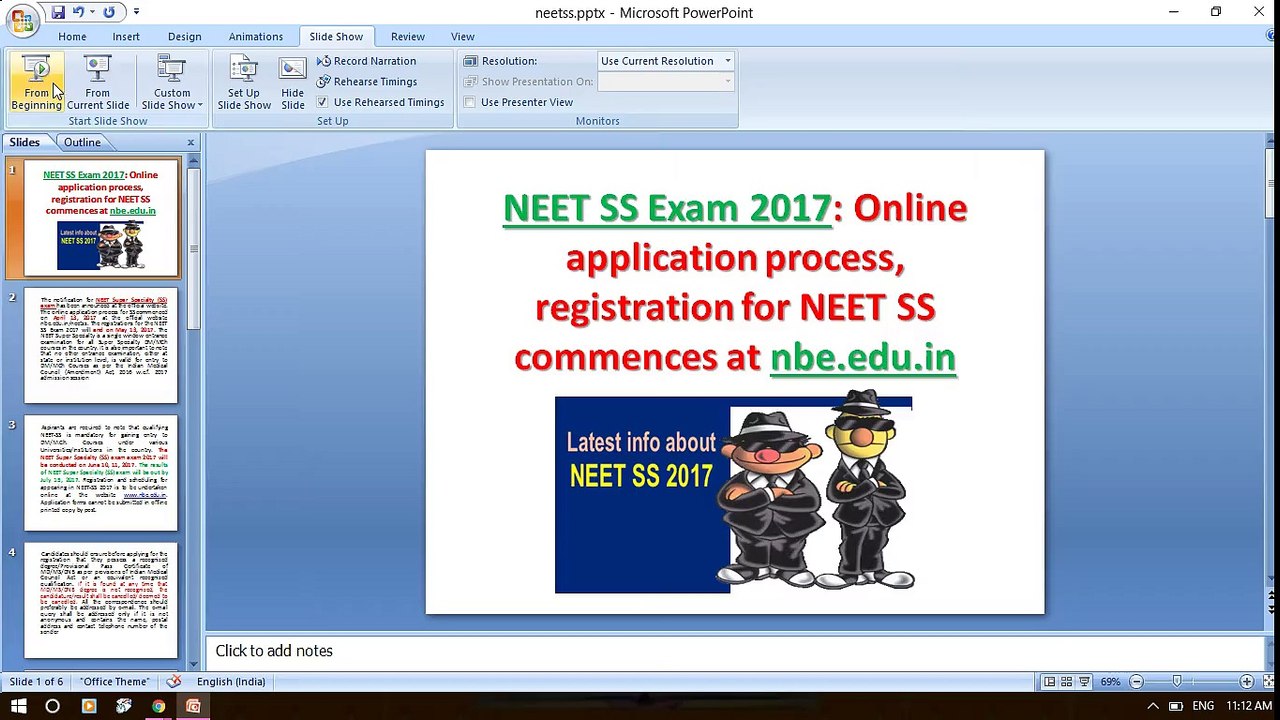Select the Slide Show ribbon tab
The width and height of the screenshot is (1280, 720).
pyautogui.click(x=336, y=36)
